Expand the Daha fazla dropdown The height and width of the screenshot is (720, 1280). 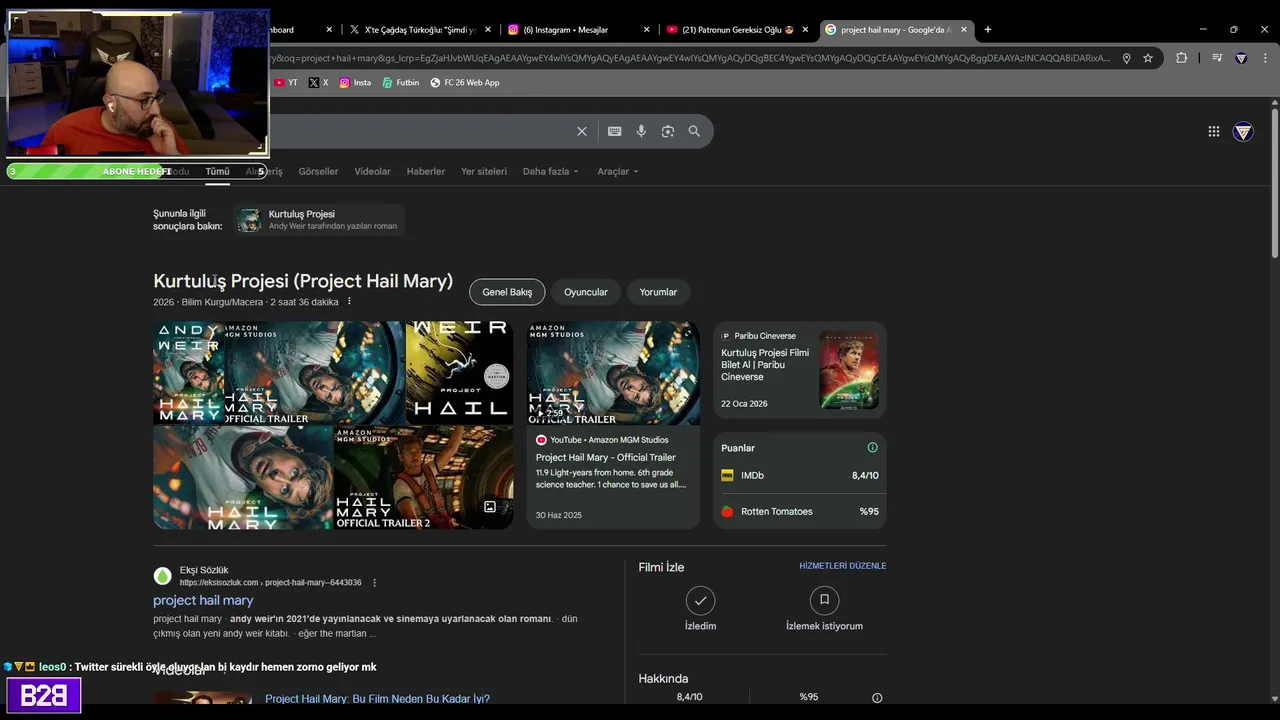[x=550, y=171]
